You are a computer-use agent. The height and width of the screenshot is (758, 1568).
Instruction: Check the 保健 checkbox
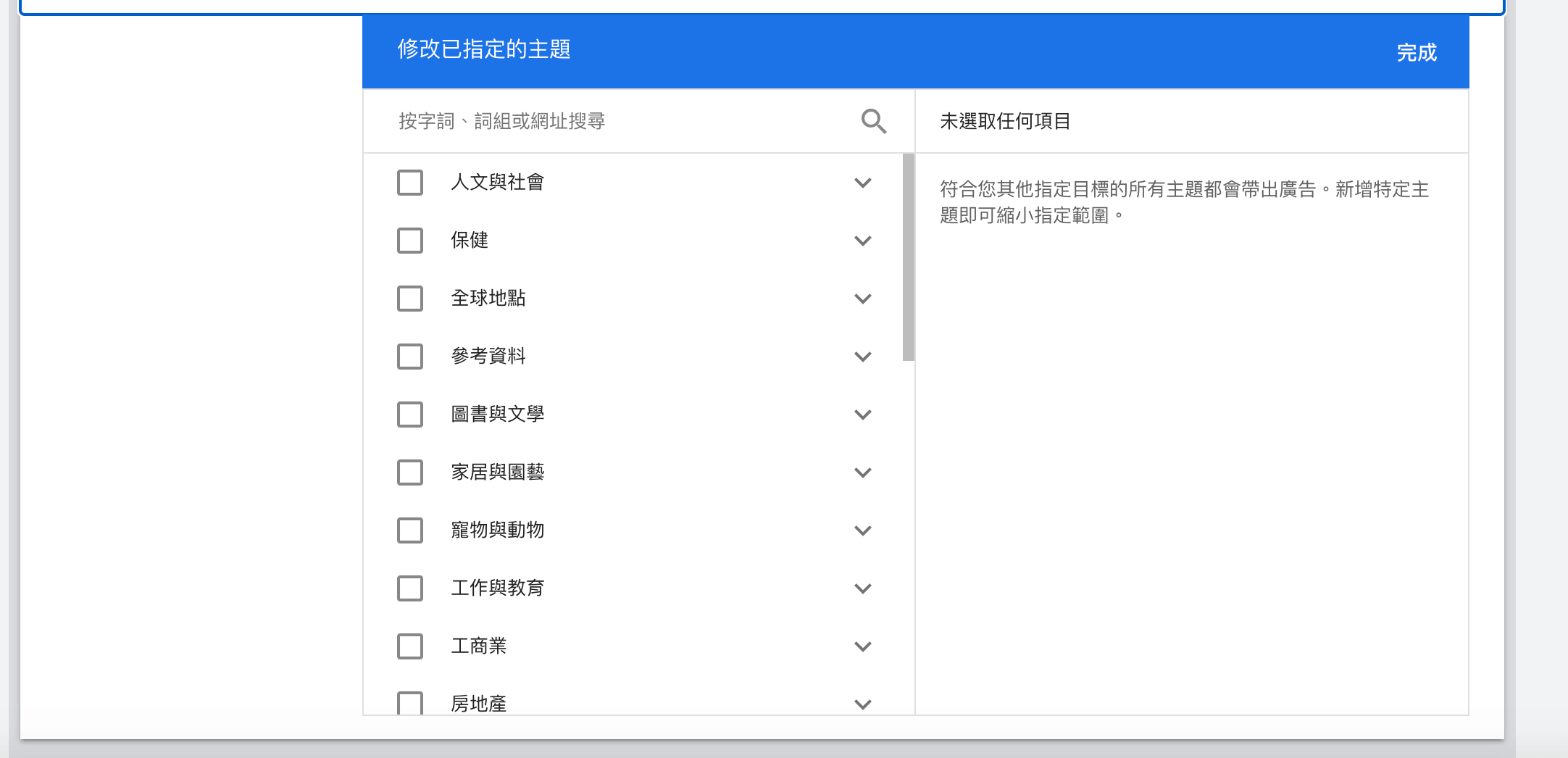[x=410, y=241]
